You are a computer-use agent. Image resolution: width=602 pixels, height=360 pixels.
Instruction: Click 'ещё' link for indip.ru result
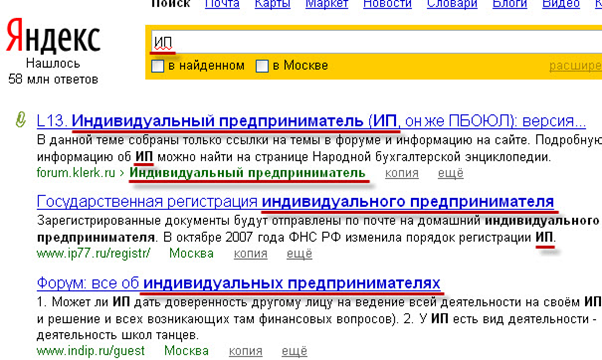coord(294,351)
